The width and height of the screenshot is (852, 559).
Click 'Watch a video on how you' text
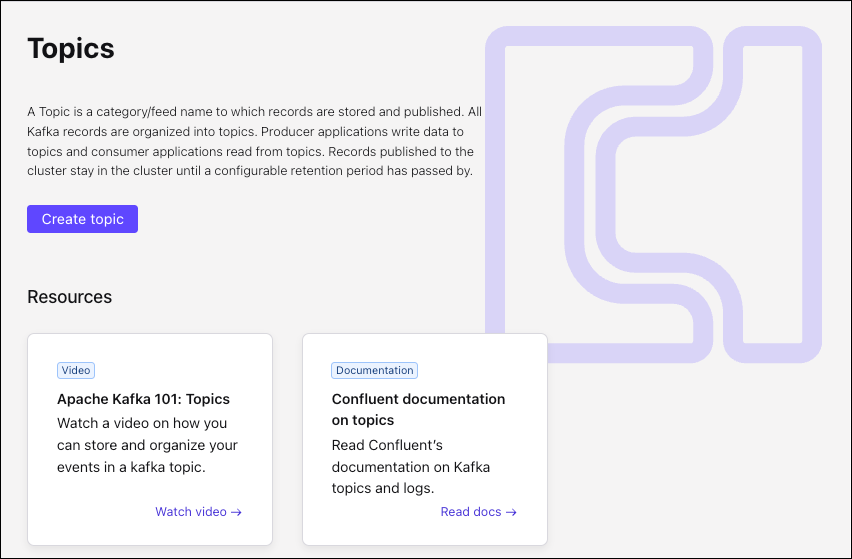tap(142, 423)
